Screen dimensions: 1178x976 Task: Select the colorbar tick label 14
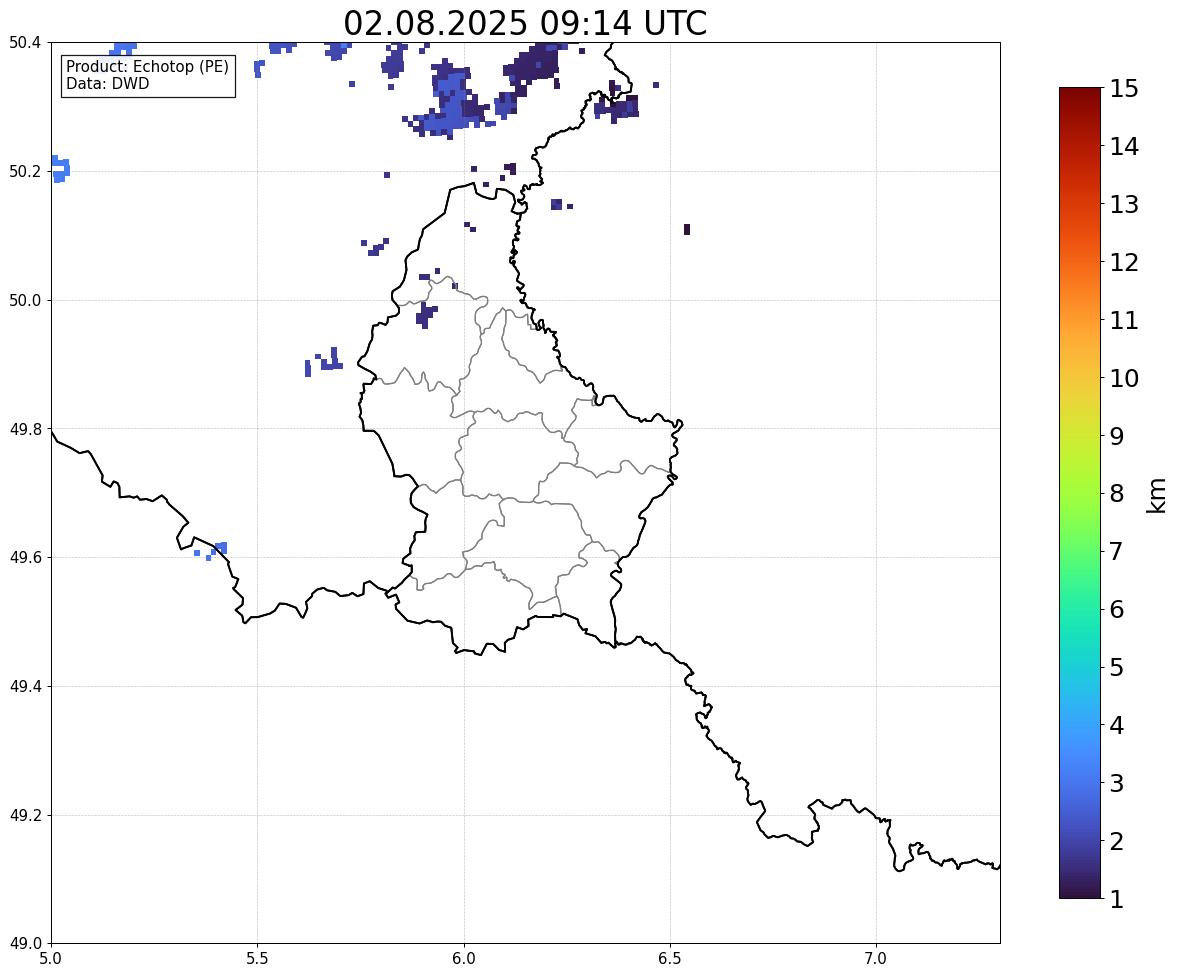point(1124,147)
